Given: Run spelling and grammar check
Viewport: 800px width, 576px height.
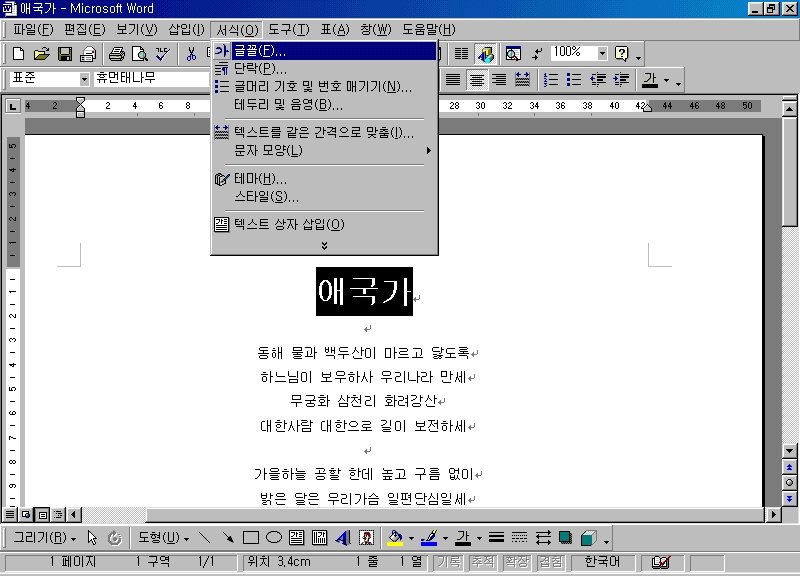Looking at the screenshot, I should [163, 54].
